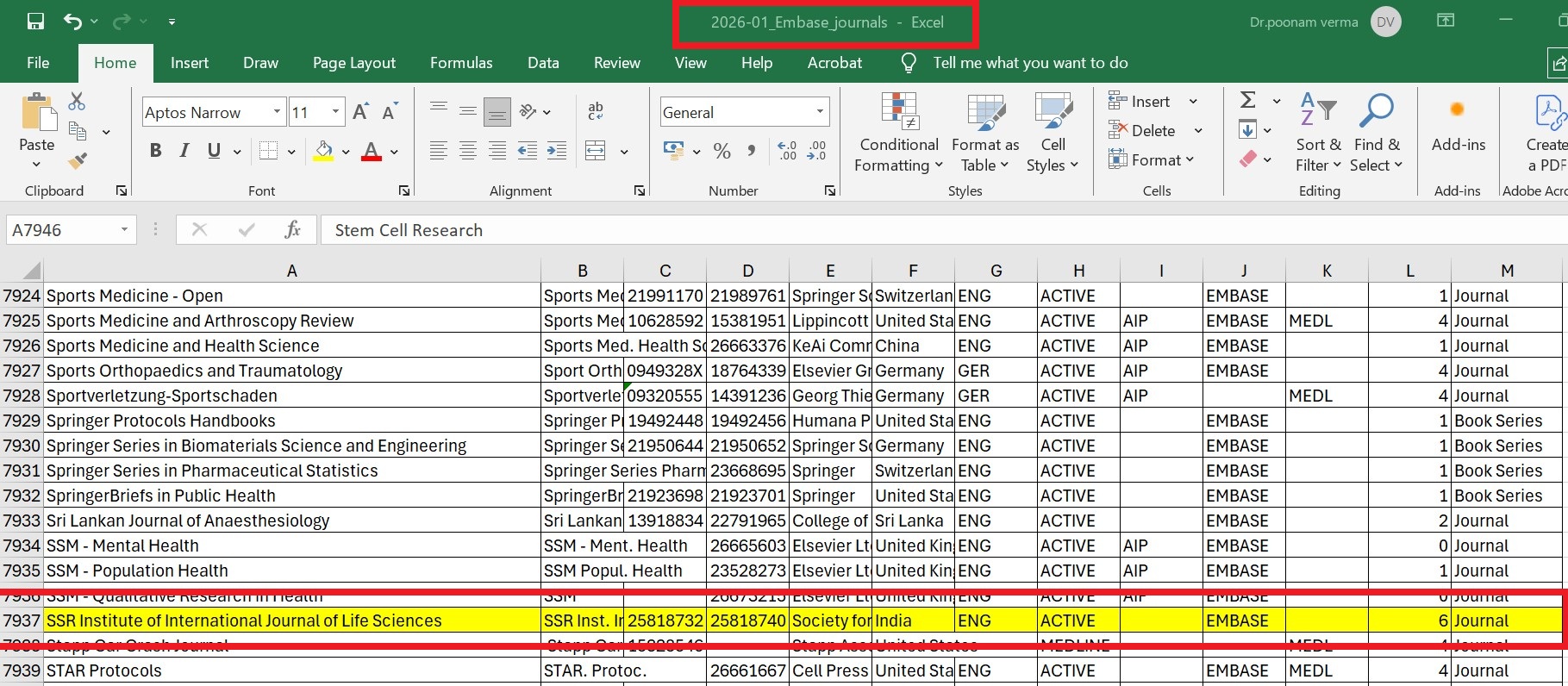Select the Format Painter brush
Image resolution: width=1568 pixels, height=686 pixels.
pos(78,160)
